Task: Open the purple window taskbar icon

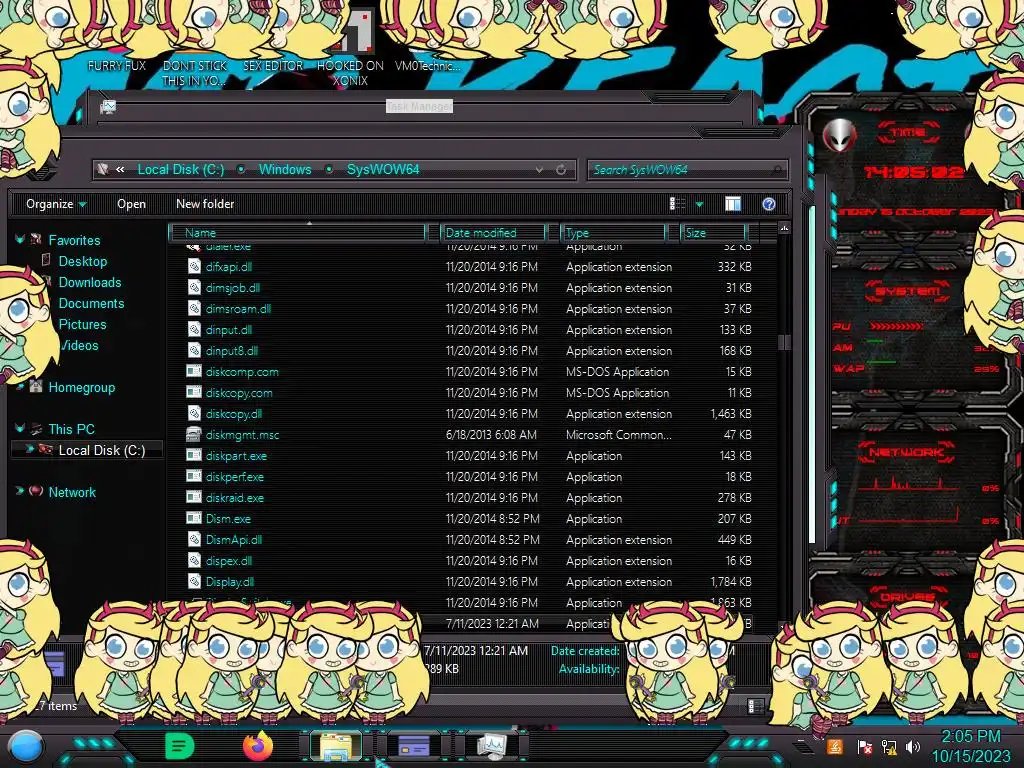Action: 414,746
